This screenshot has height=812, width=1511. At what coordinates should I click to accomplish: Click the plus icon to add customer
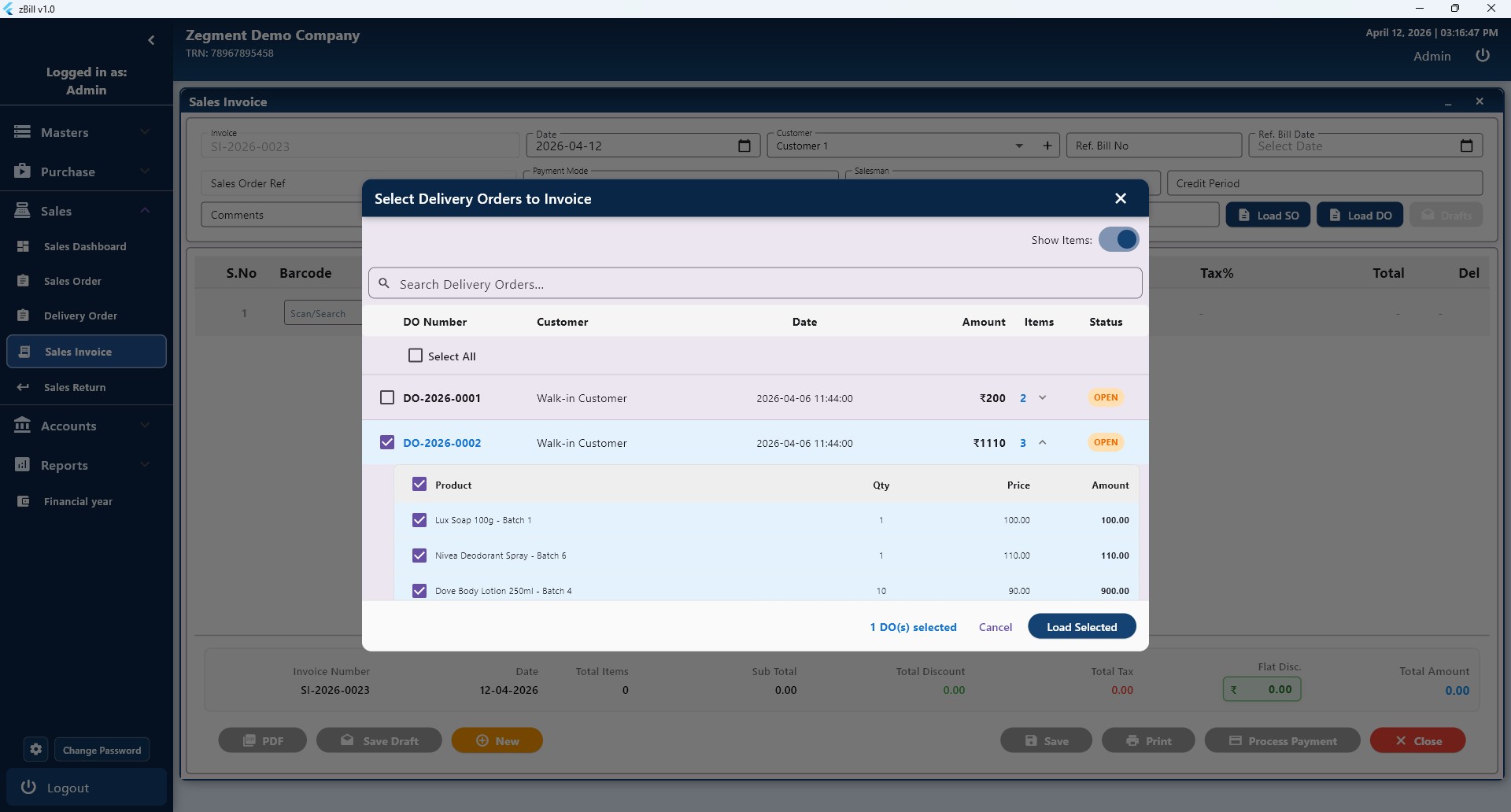1047,146
